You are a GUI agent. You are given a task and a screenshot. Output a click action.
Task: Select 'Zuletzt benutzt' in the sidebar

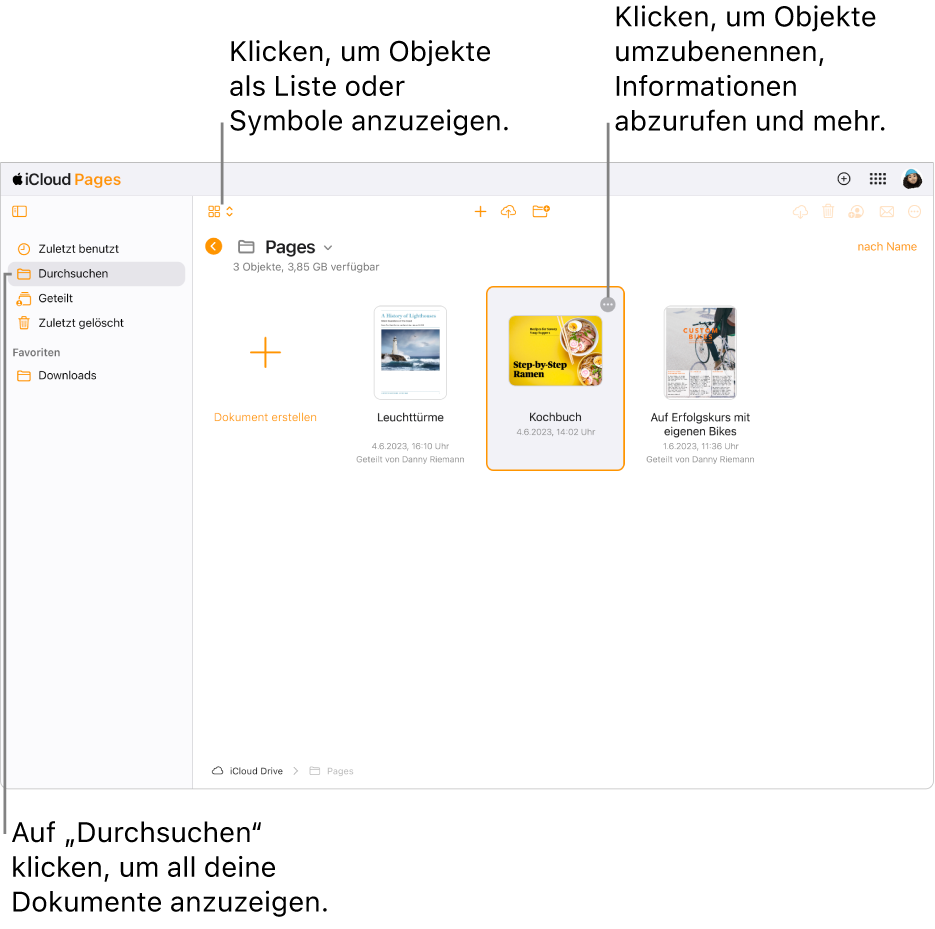point(96,249)
